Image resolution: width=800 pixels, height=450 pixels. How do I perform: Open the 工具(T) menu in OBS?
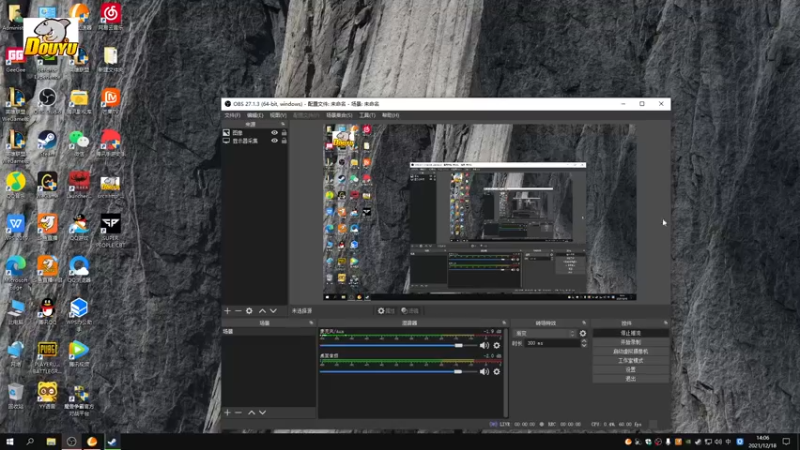tap(367, 115)
